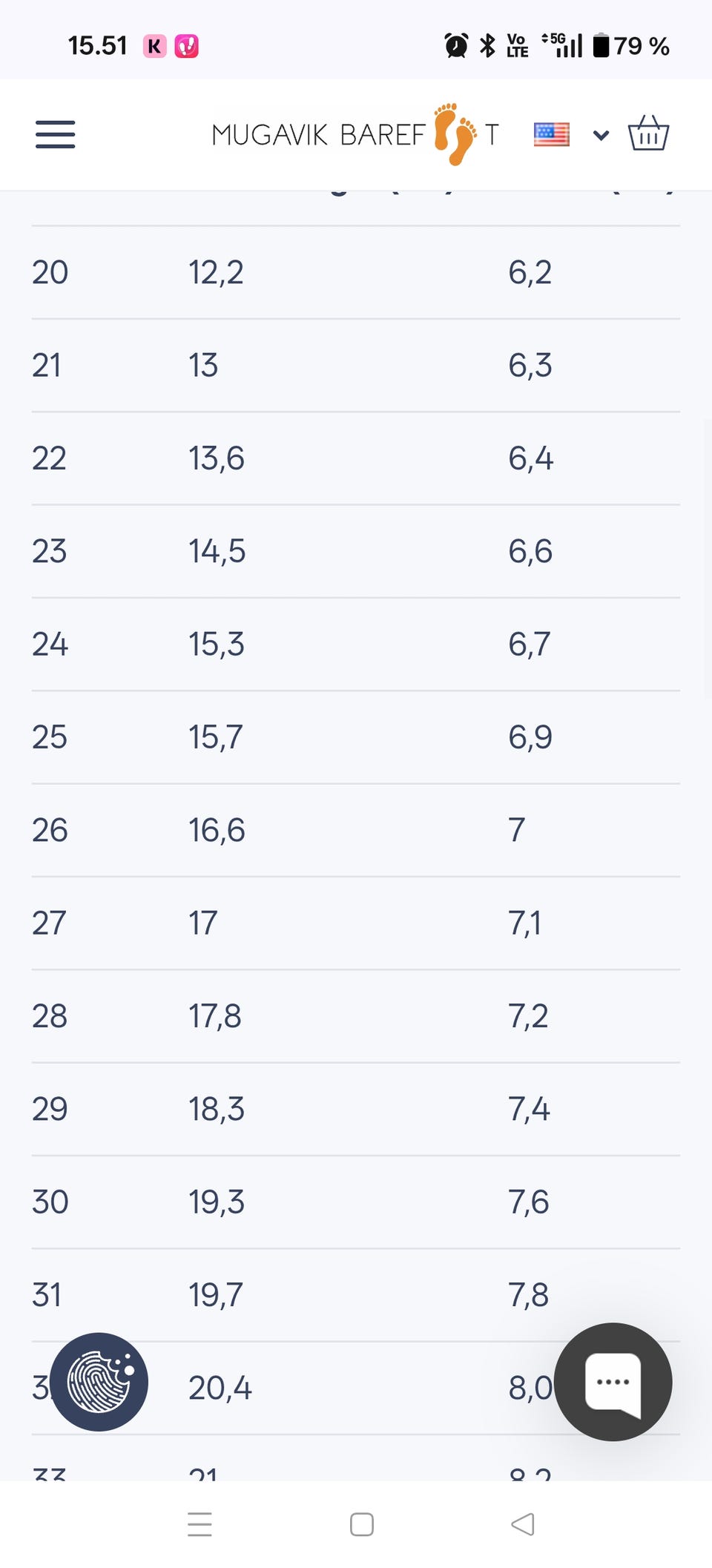Expand the language dropdown chevron
Image resolution: width=712 pixels, height=1568 pixels.
(601, 135)
